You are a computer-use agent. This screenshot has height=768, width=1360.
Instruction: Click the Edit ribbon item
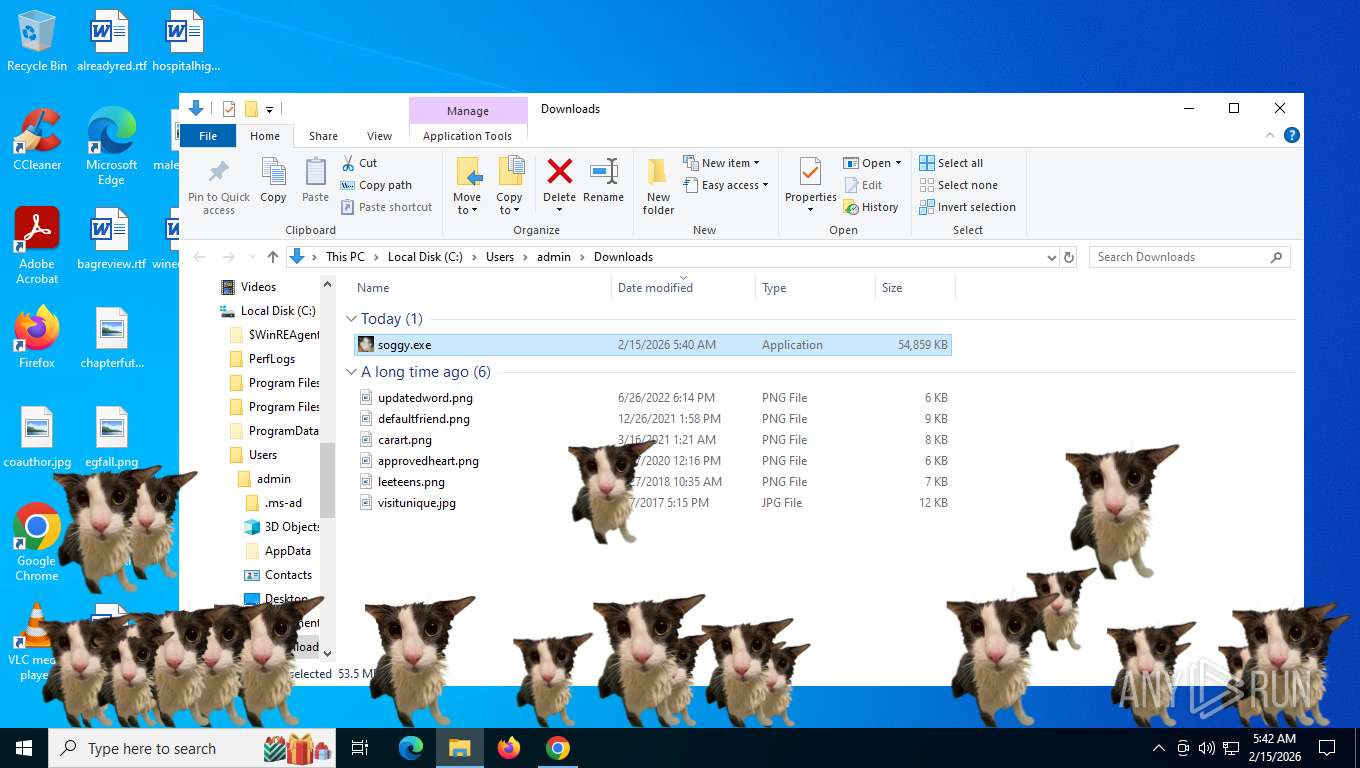[863, 185]
